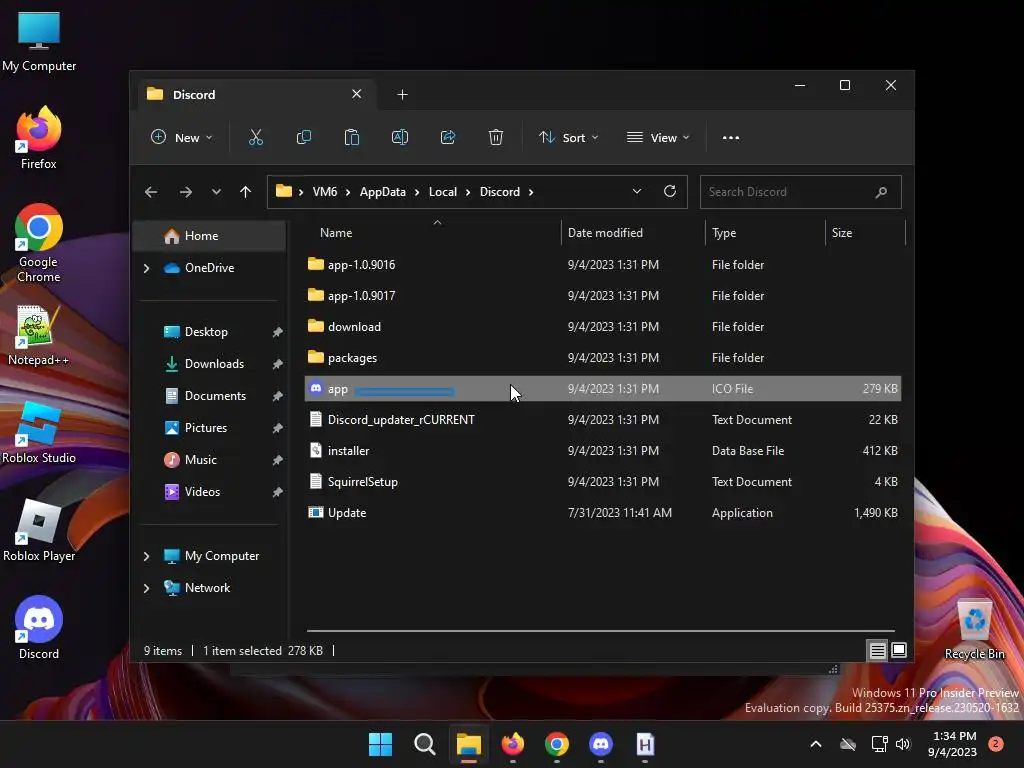1024x768 pixels.
Task: Select Home in navigation pane
Action: (x=209, y=236)
